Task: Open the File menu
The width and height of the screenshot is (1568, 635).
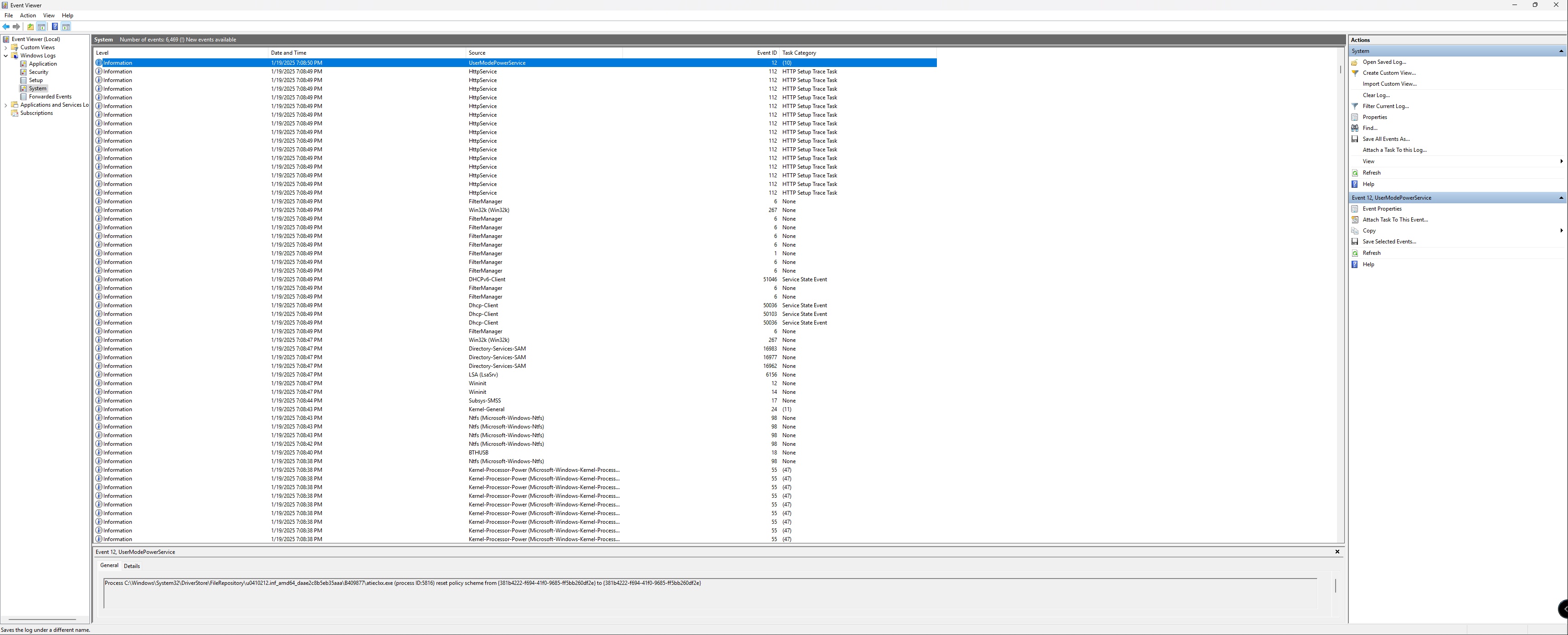Action: 9,16
